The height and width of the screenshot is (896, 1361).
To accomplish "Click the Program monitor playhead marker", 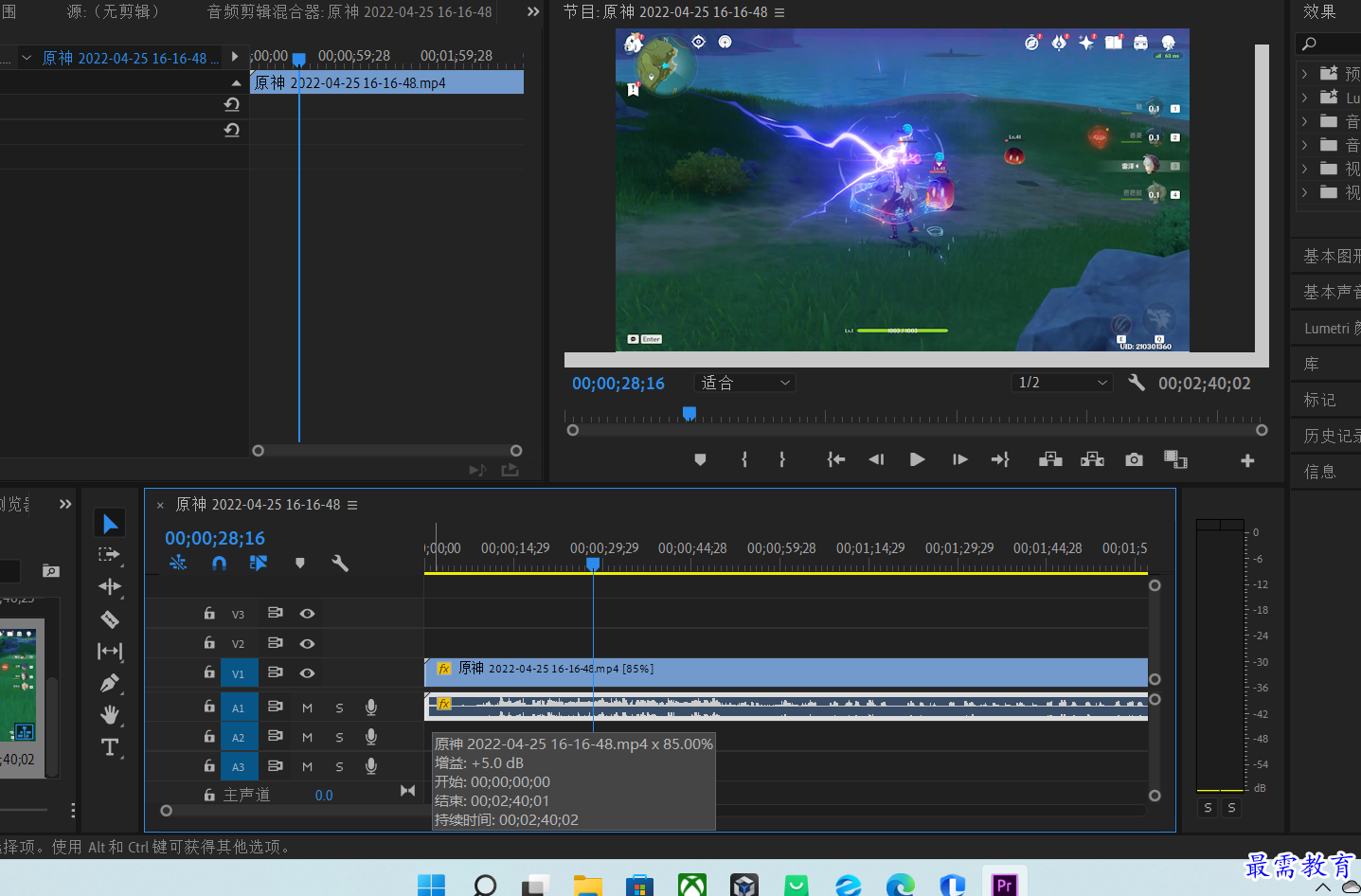I will point(689,413).
